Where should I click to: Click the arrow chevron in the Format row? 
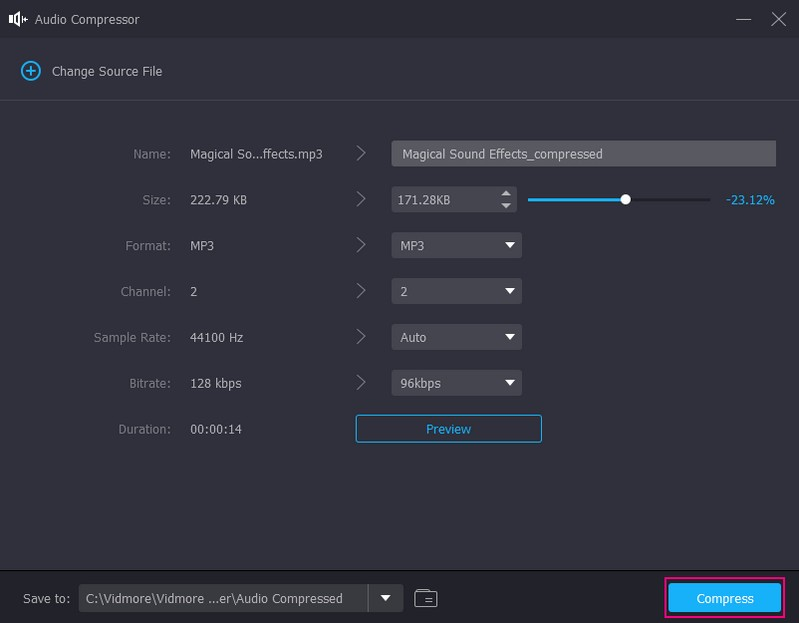[x=361, y=245]
